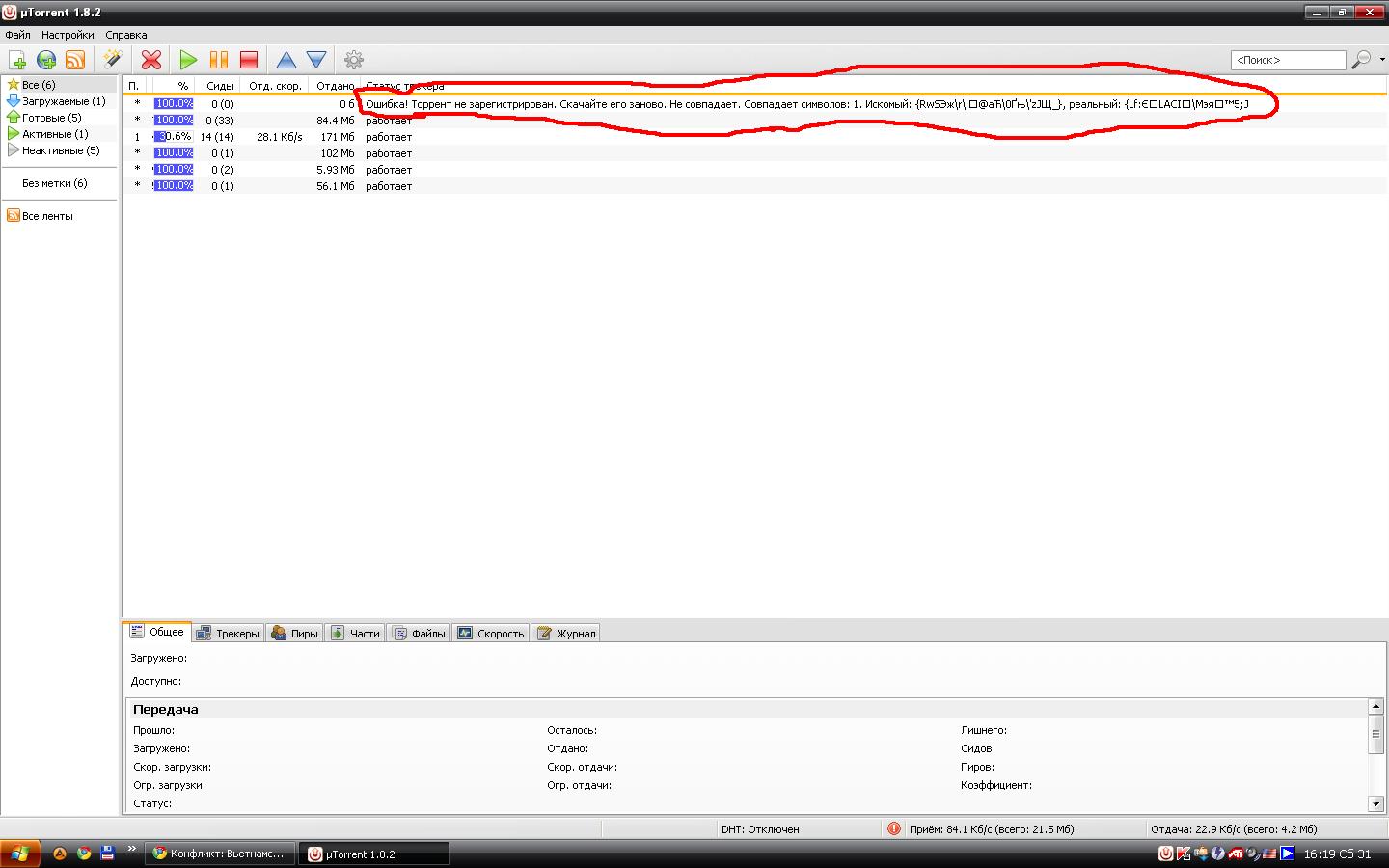
Task: Click the Add Torrent toolbar icon
Action: click(17, 60)
